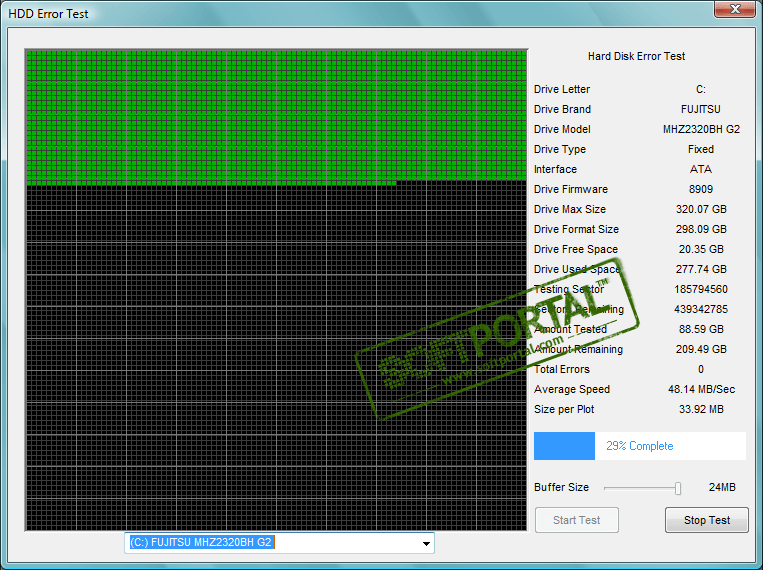Click the firmware value 8909
Image resolution: width=763 pixels, height=570 pixels.
pos(701,189)
